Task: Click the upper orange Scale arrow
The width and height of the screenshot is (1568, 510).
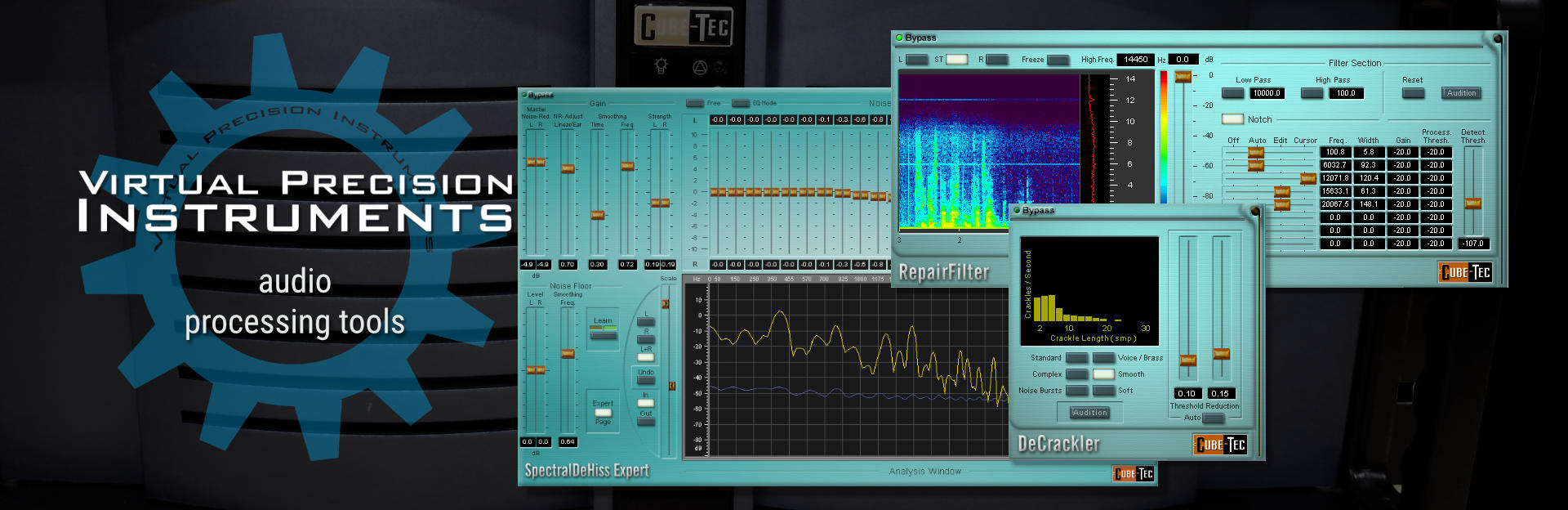Action: click(665, 304)
